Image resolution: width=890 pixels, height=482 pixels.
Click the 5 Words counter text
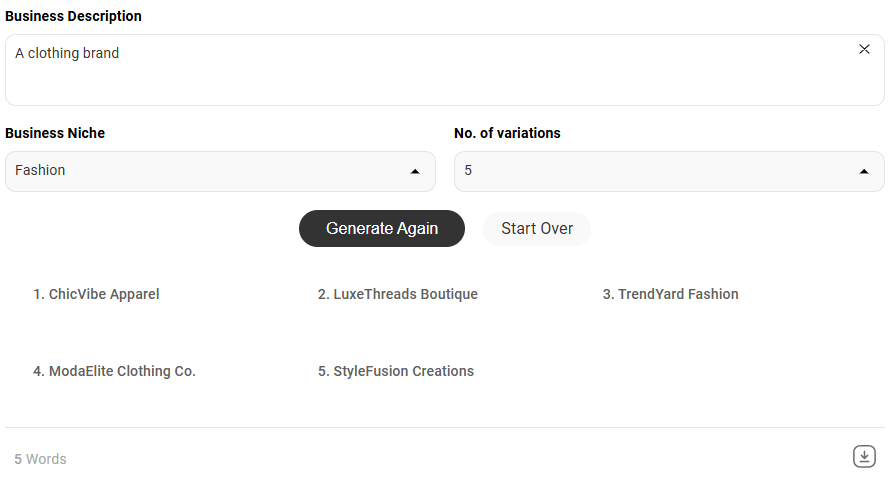(x=40, y=459)
